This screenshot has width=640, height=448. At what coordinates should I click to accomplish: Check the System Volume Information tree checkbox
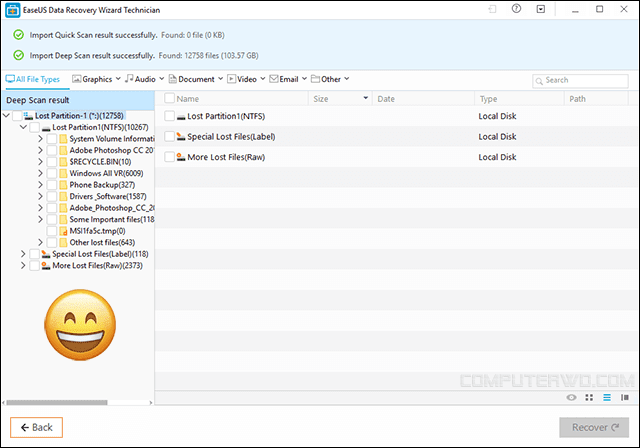pos(52,139)
